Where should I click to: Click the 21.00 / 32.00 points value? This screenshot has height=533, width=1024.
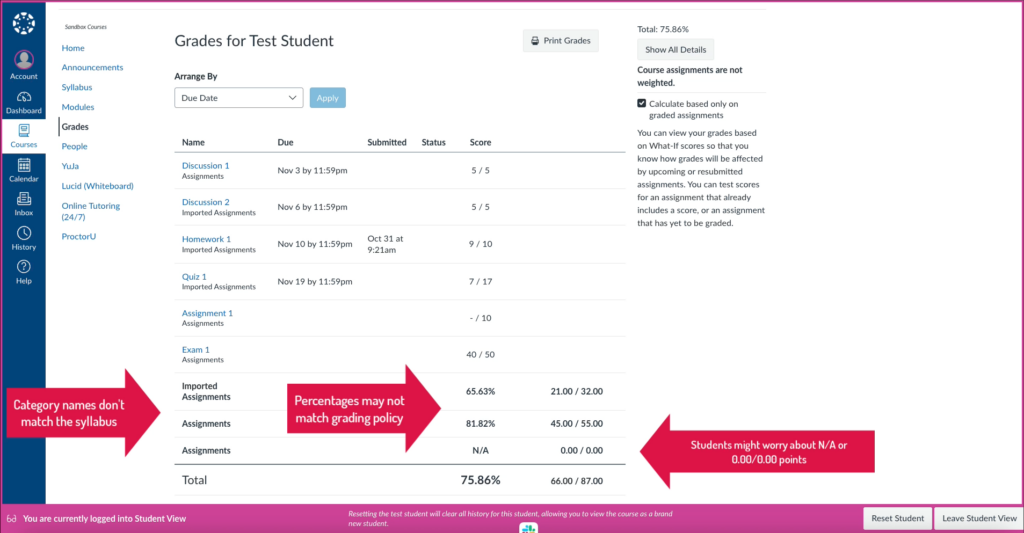[577, 391]
